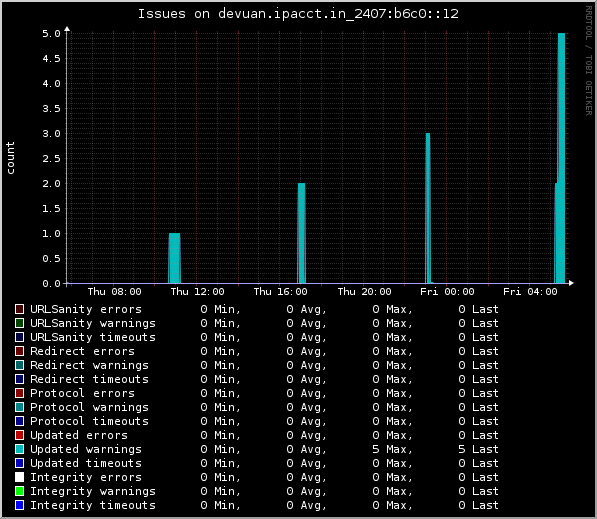Click the Protocol timeouts swatch

[19, 421]
